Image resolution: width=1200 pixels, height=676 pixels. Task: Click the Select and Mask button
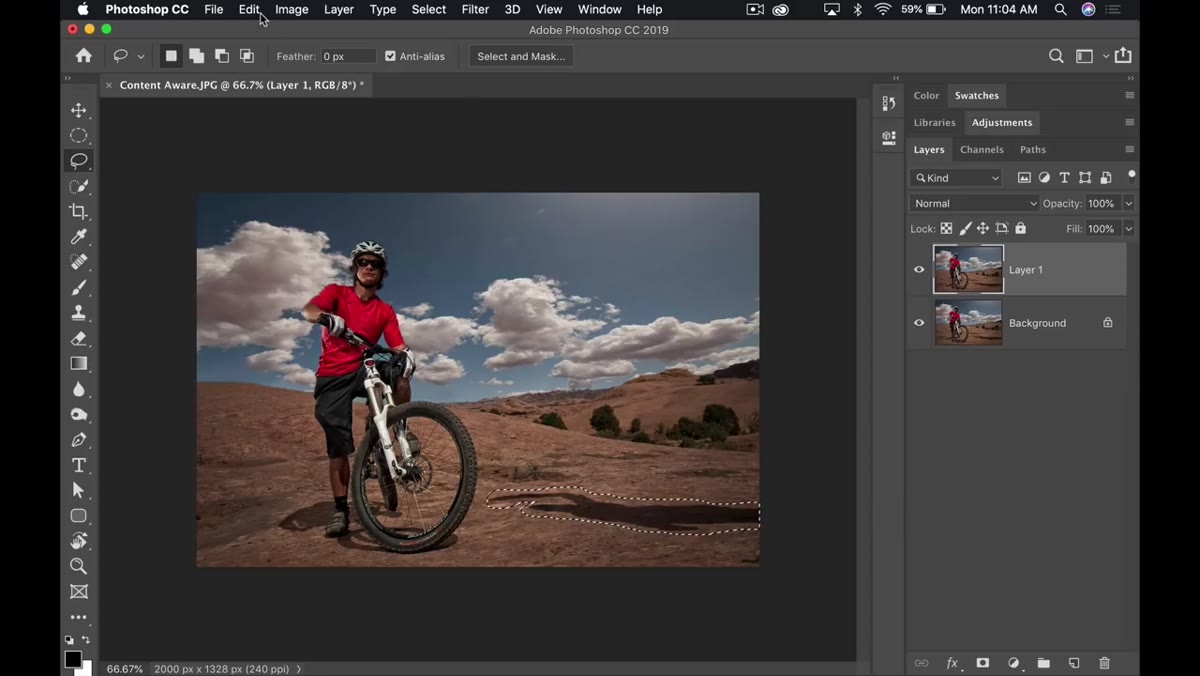pos(521,56)
